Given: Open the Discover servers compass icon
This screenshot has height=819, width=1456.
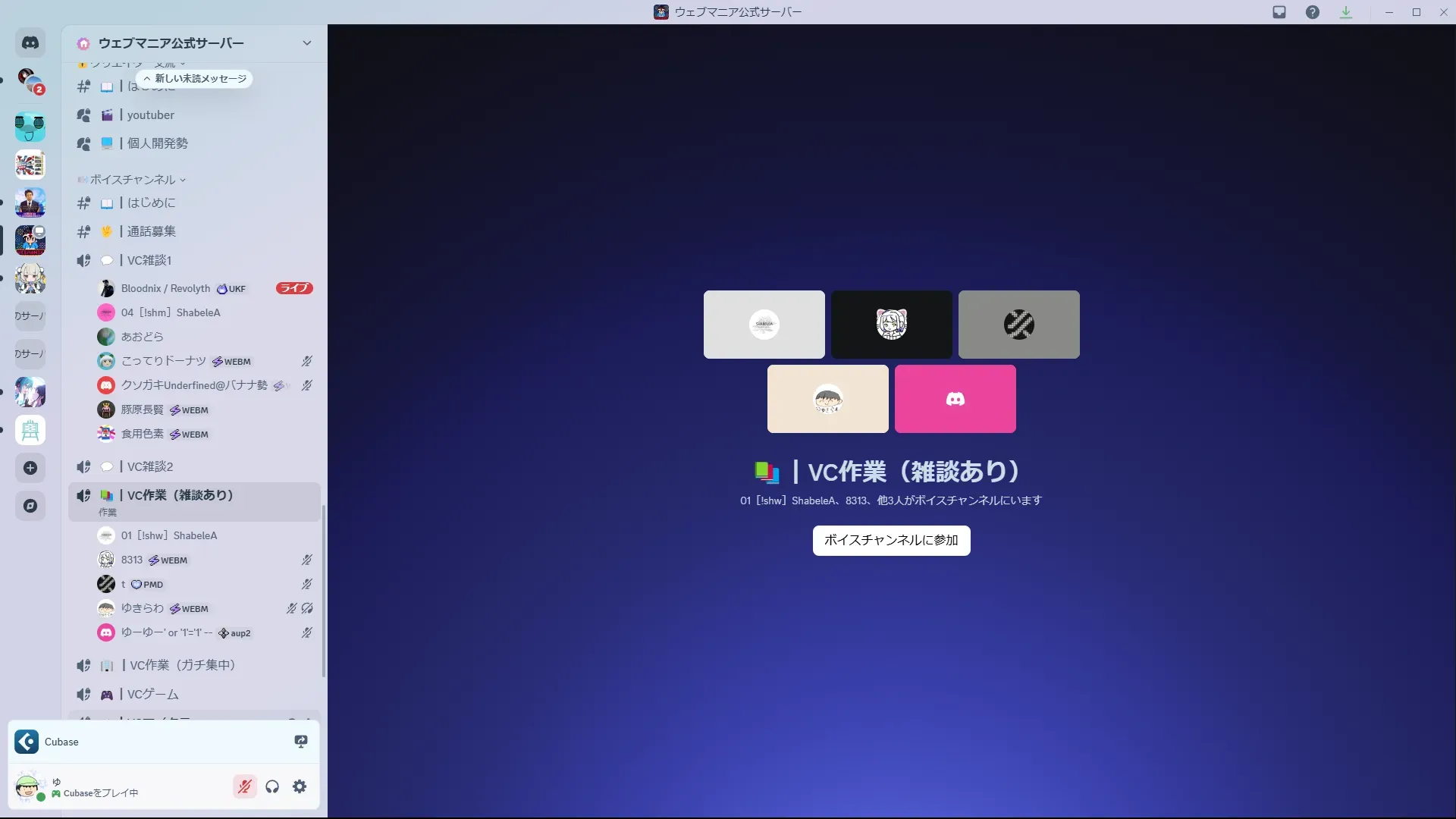Looking at the screenshot, I should [30, 506].
